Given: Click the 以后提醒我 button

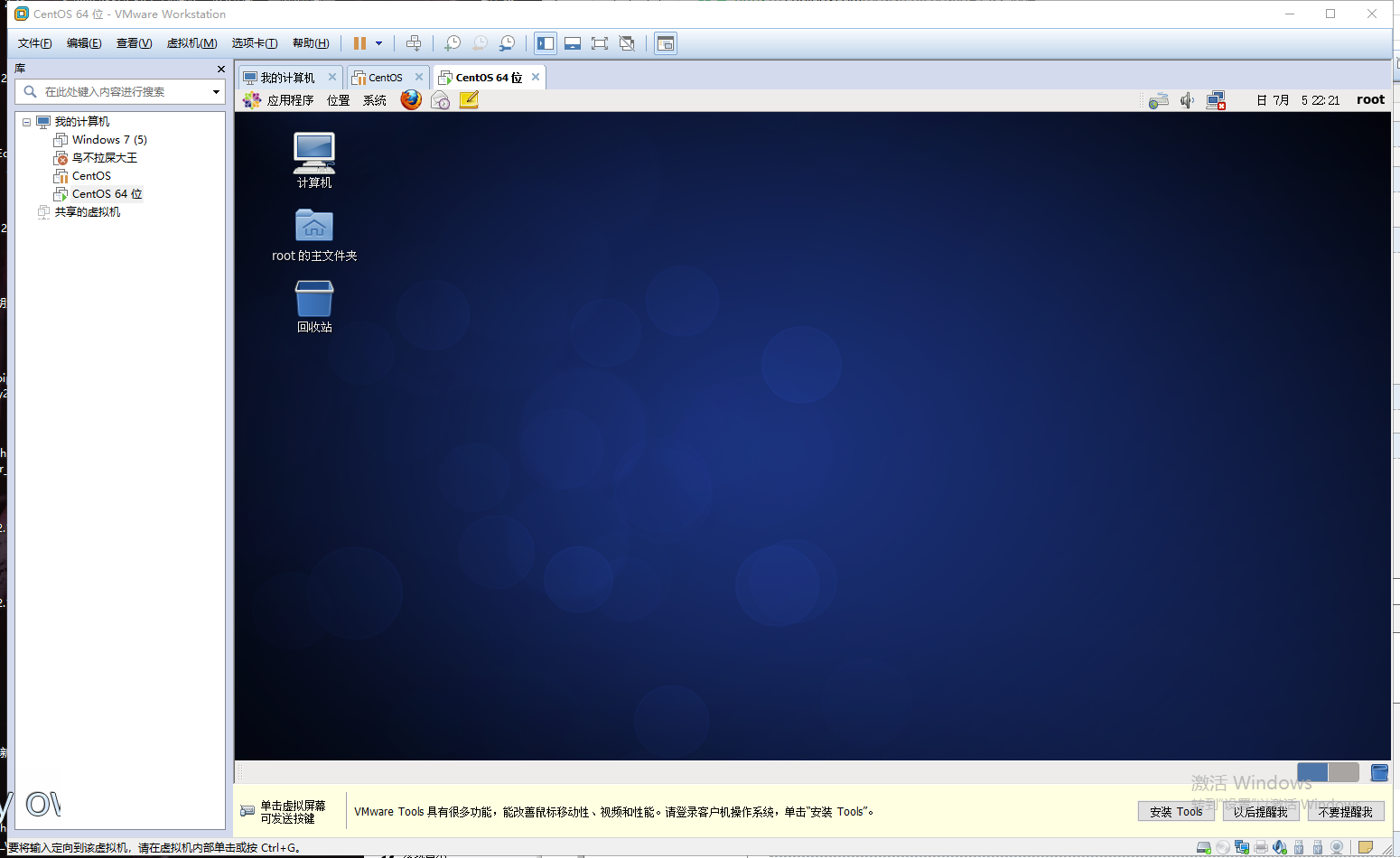Looking at the screenshot, I should [x=1261, y=812].
